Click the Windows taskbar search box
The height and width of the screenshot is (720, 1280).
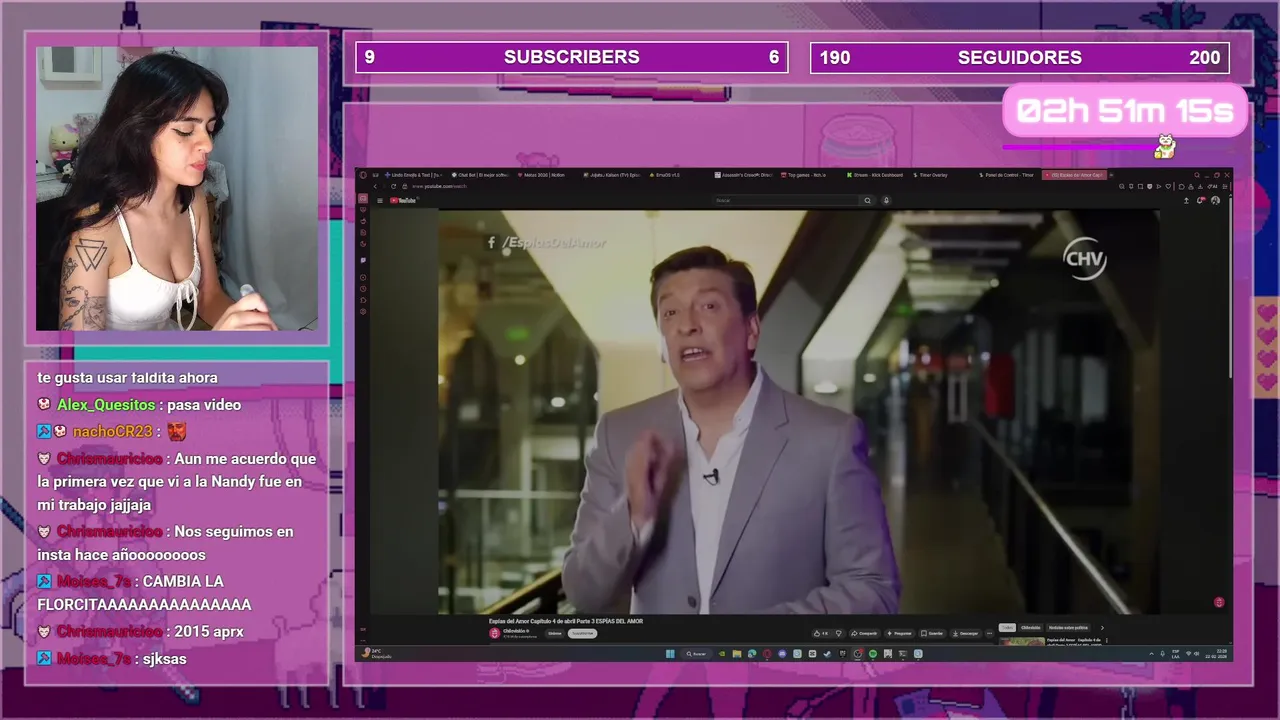696,654
